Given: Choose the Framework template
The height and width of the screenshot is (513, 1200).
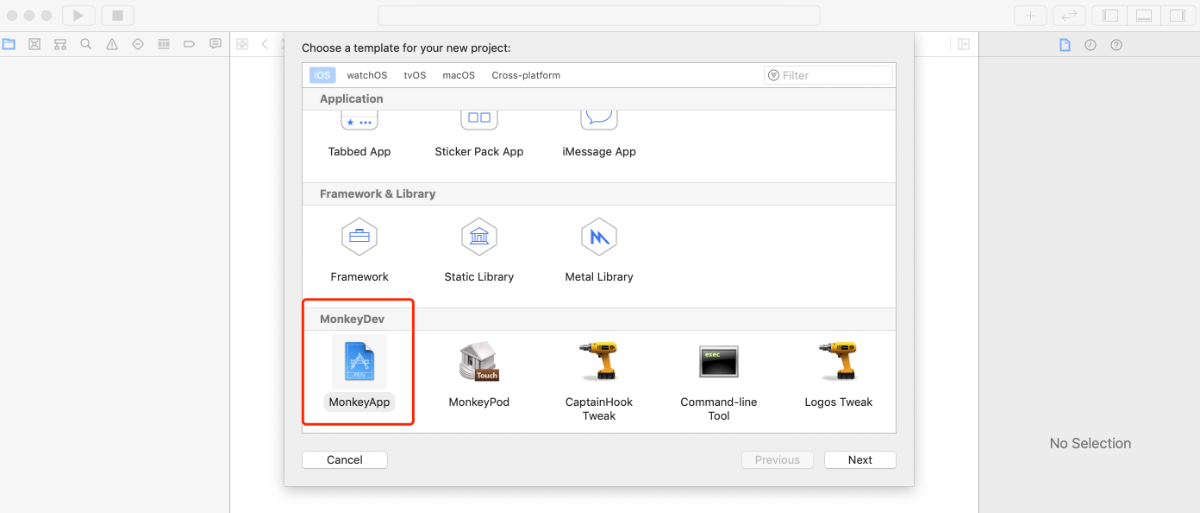Looking at the screenshot, I should (x=359, y=237).
